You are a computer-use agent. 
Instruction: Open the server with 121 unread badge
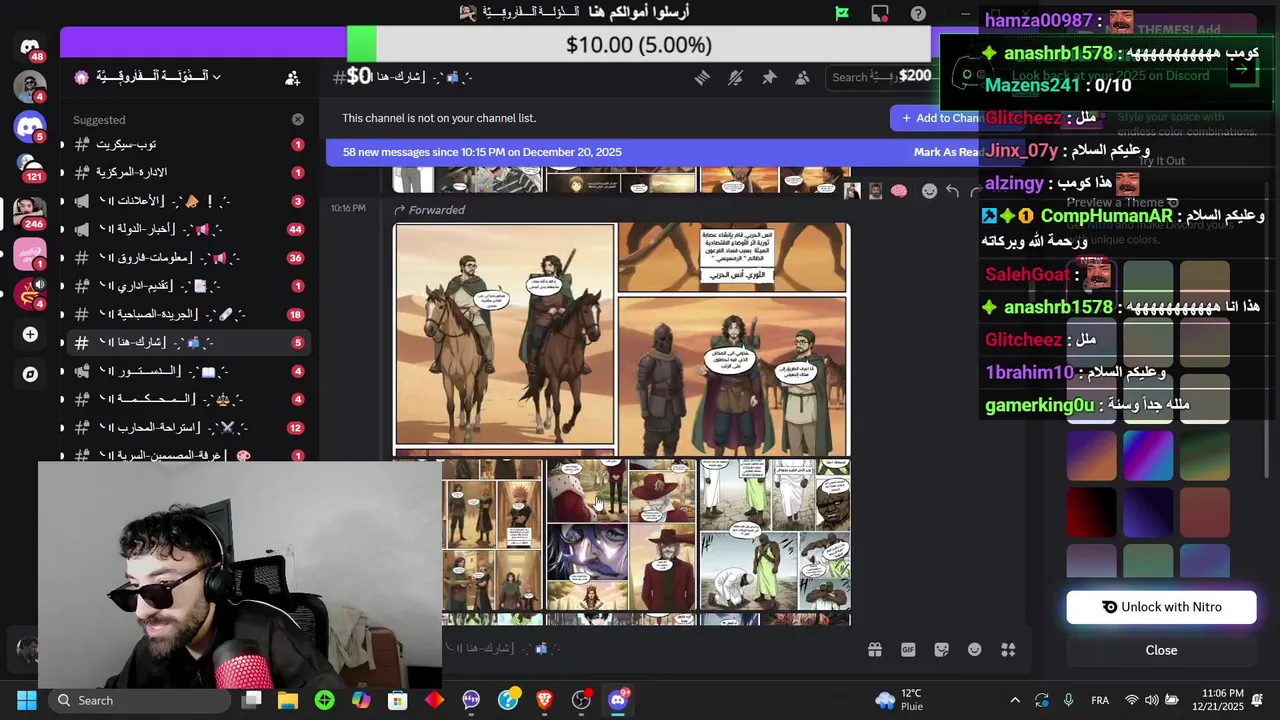(x=30, y=166)
